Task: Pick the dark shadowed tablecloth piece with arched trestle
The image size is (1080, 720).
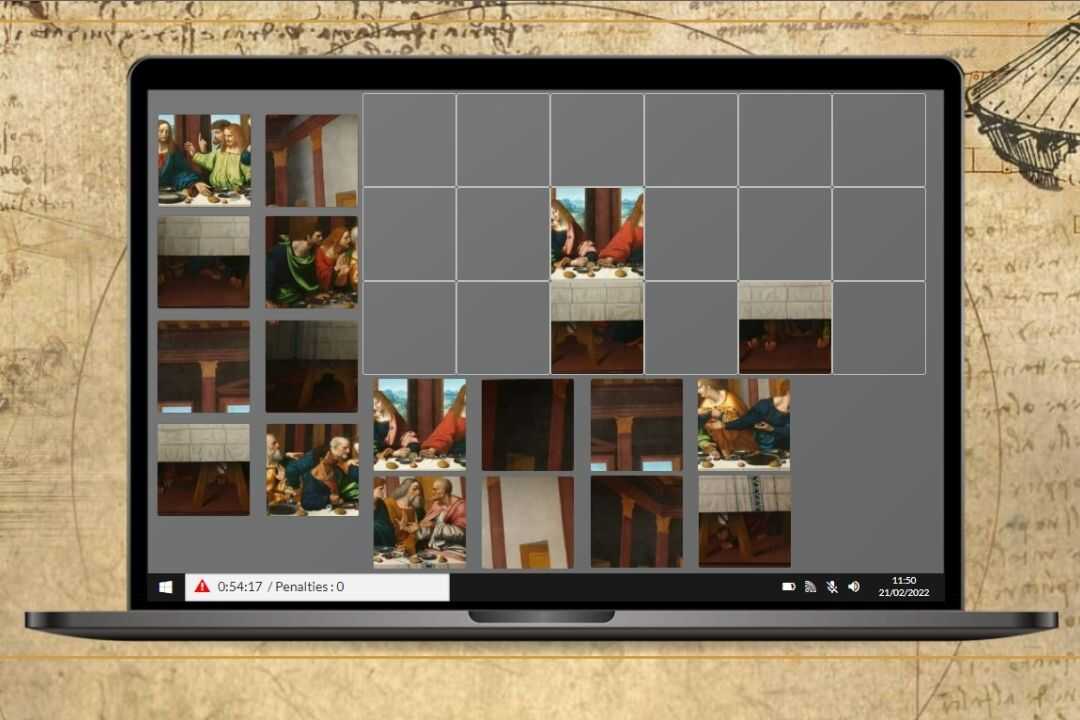Action: [x=312, y=366]
